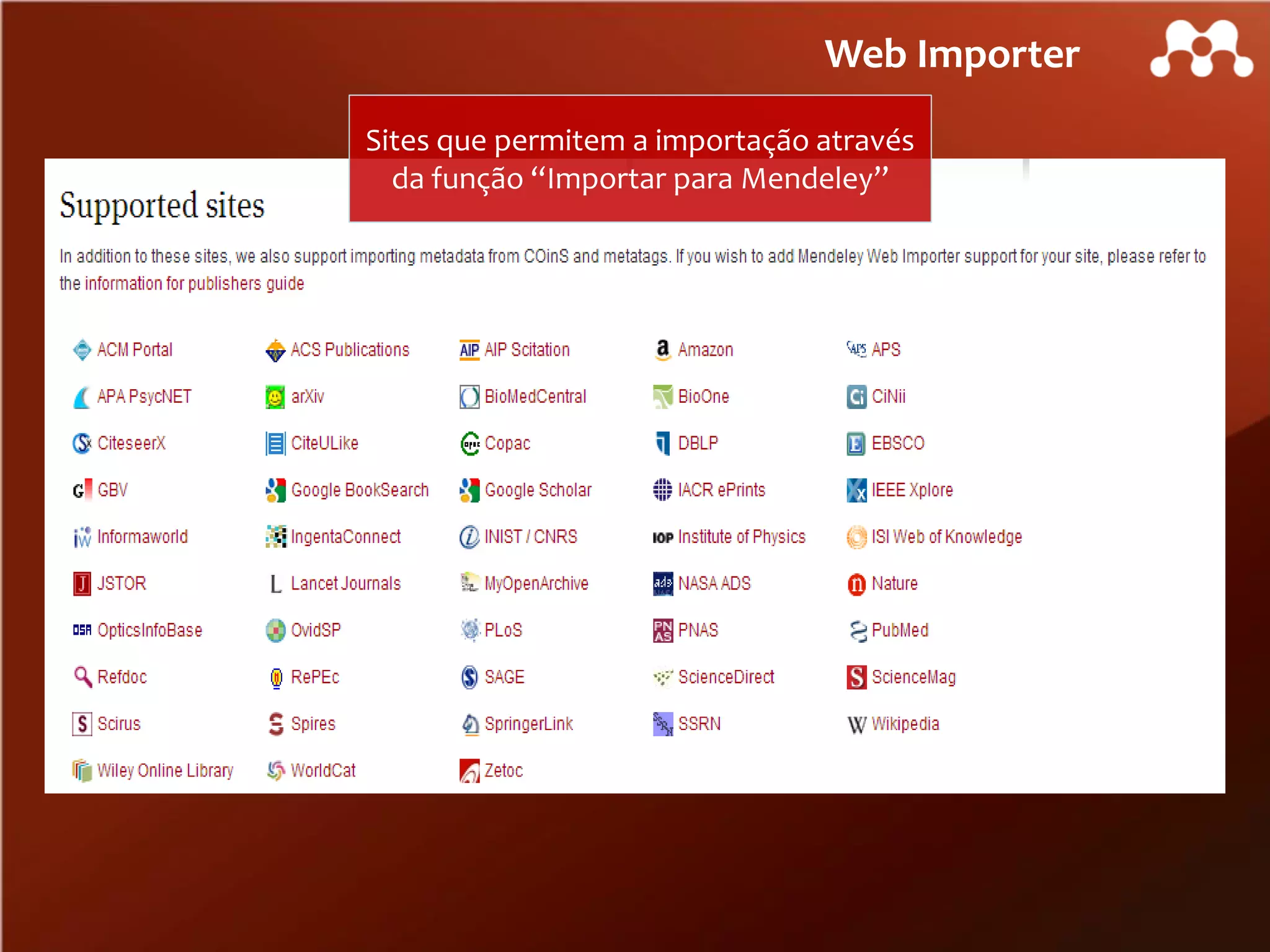Click the ACM Portal diamond icon
Screen dimensions: 1270x952
(x=82, y=350)
